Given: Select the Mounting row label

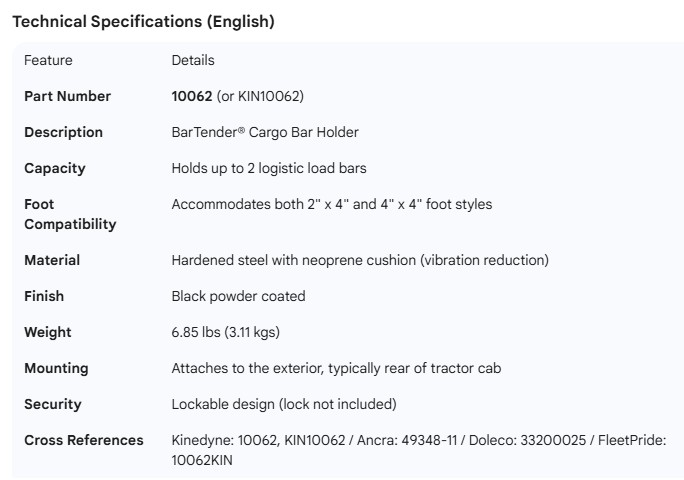Looking at the screenshot, I should 56,368.
